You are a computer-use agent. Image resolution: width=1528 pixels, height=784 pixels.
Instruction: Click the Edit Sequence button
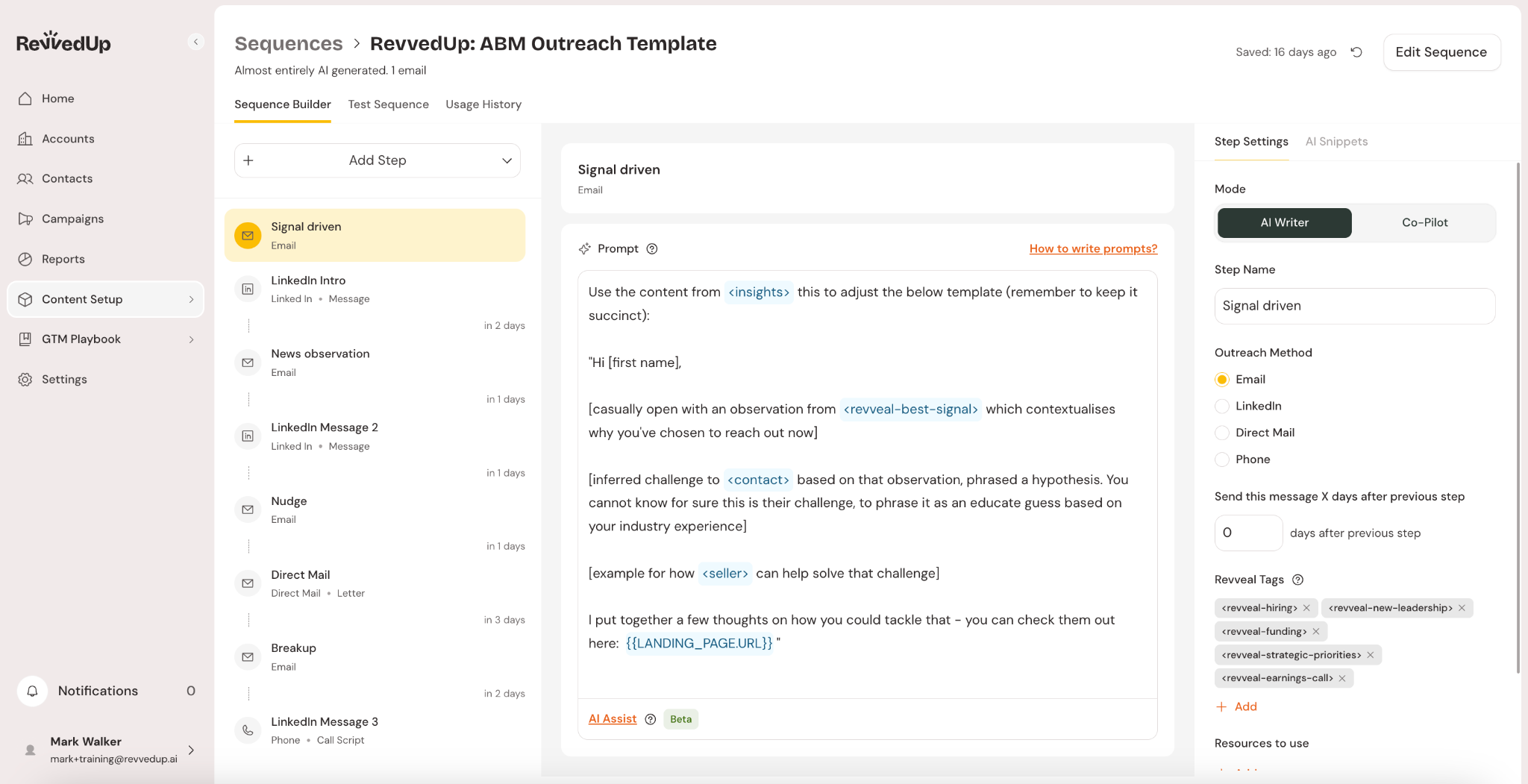1441,52
